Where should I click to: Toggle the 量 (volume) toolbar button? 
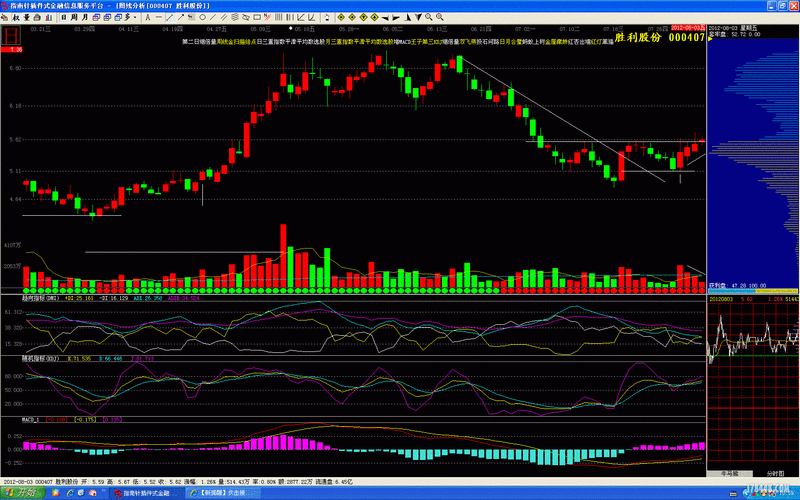pos(27,17)
